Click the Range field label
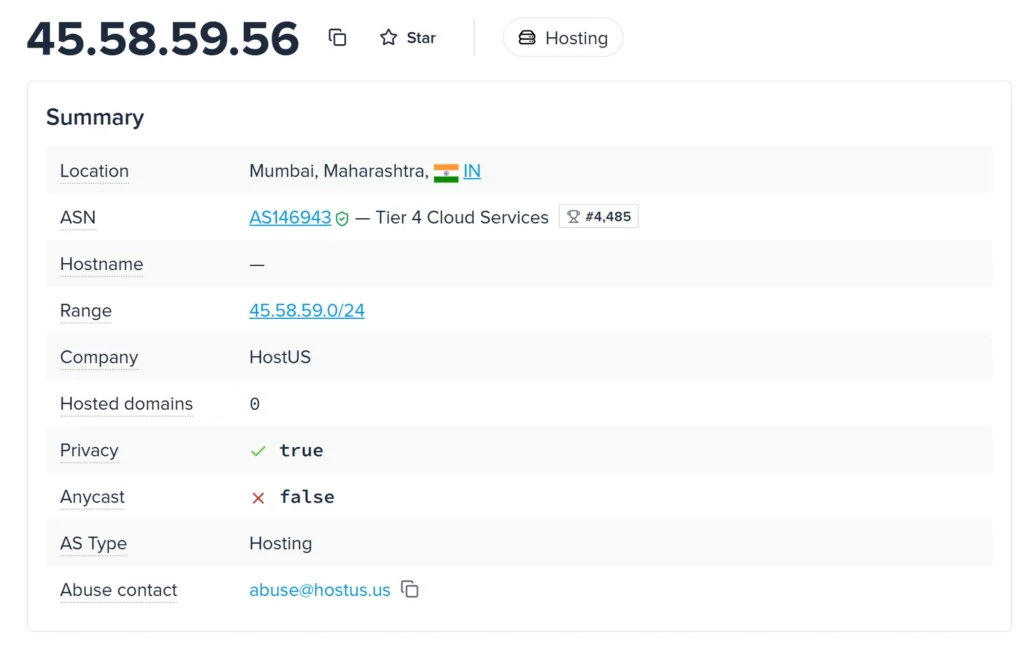1024x646 pixels. coord(86,311)
